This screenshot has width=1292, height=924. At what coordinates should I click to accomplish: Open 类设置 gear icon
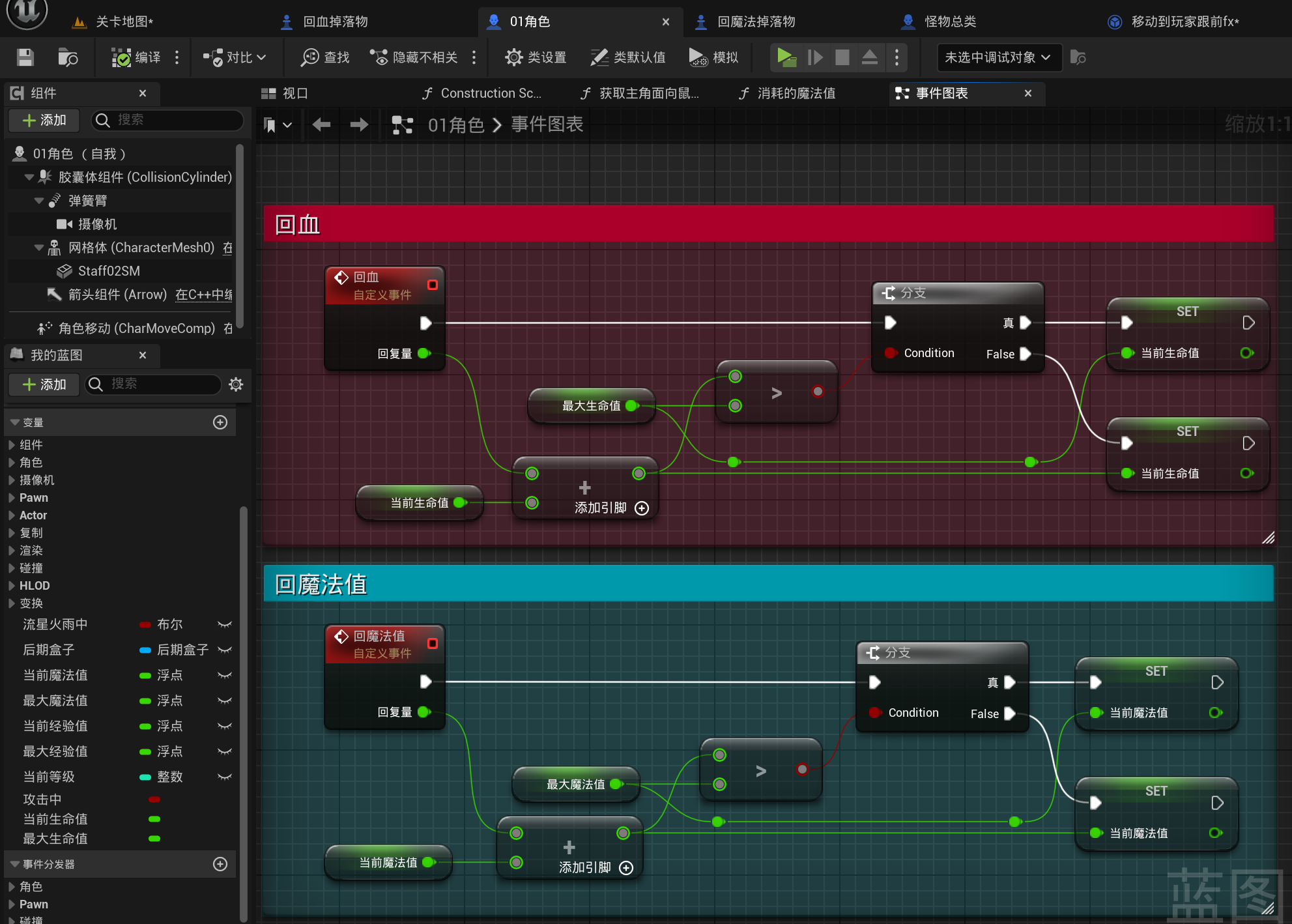(x=513, y=57)
